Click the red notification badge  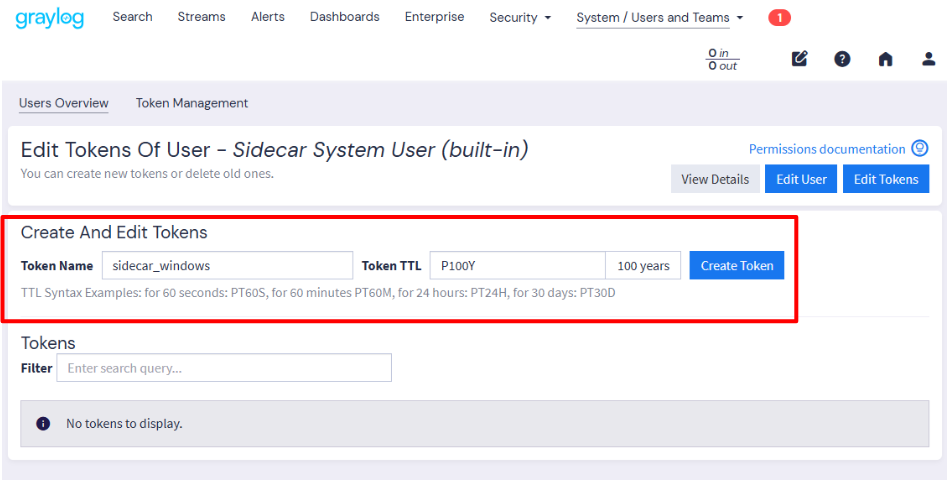[779, 18]
